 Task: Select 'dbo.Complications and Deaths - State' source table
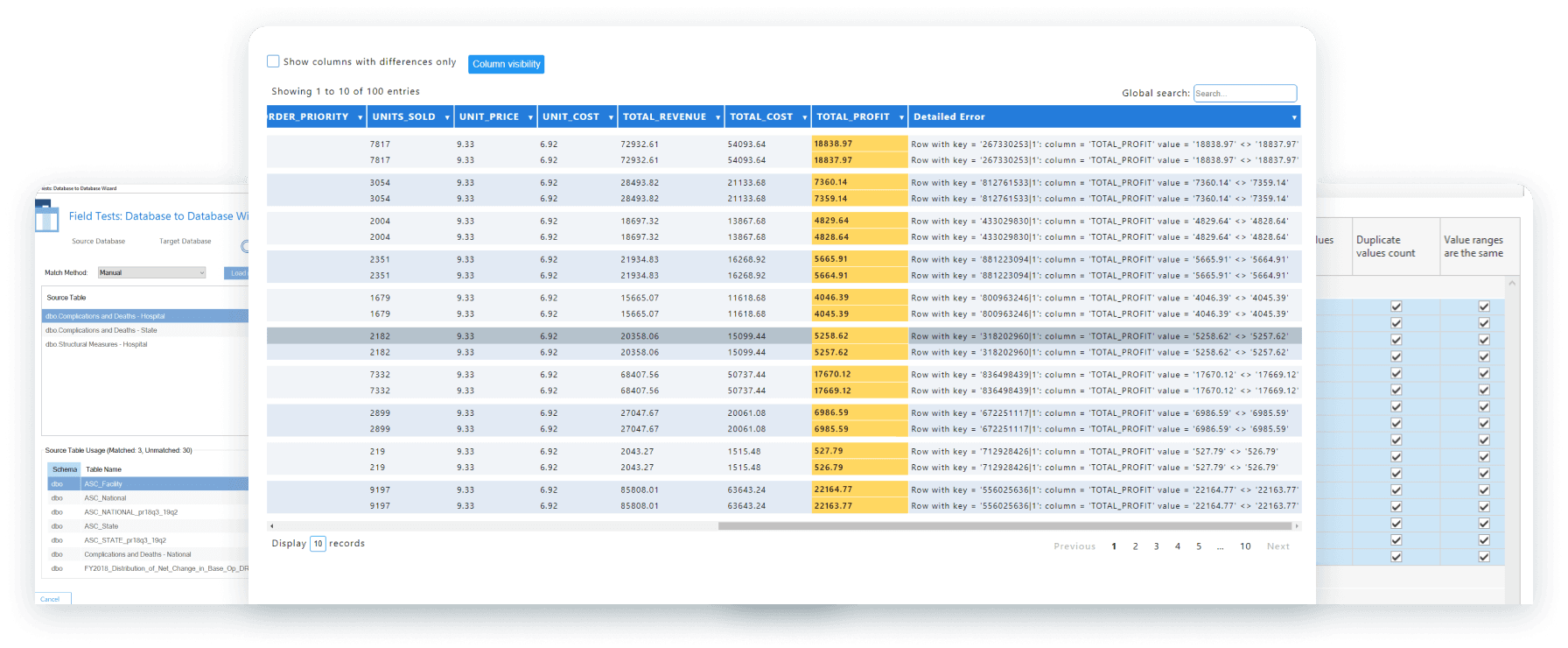(x=145, y=330)
